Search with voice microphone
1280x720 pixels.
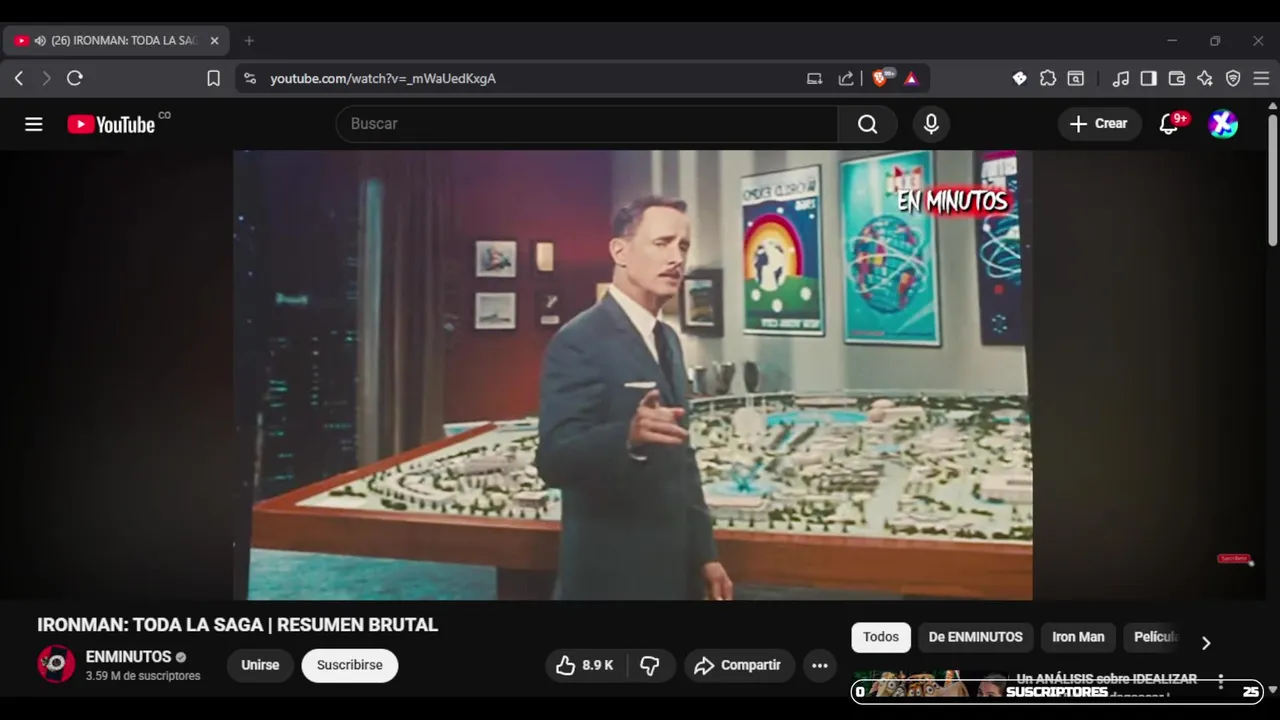click(931, 124)
